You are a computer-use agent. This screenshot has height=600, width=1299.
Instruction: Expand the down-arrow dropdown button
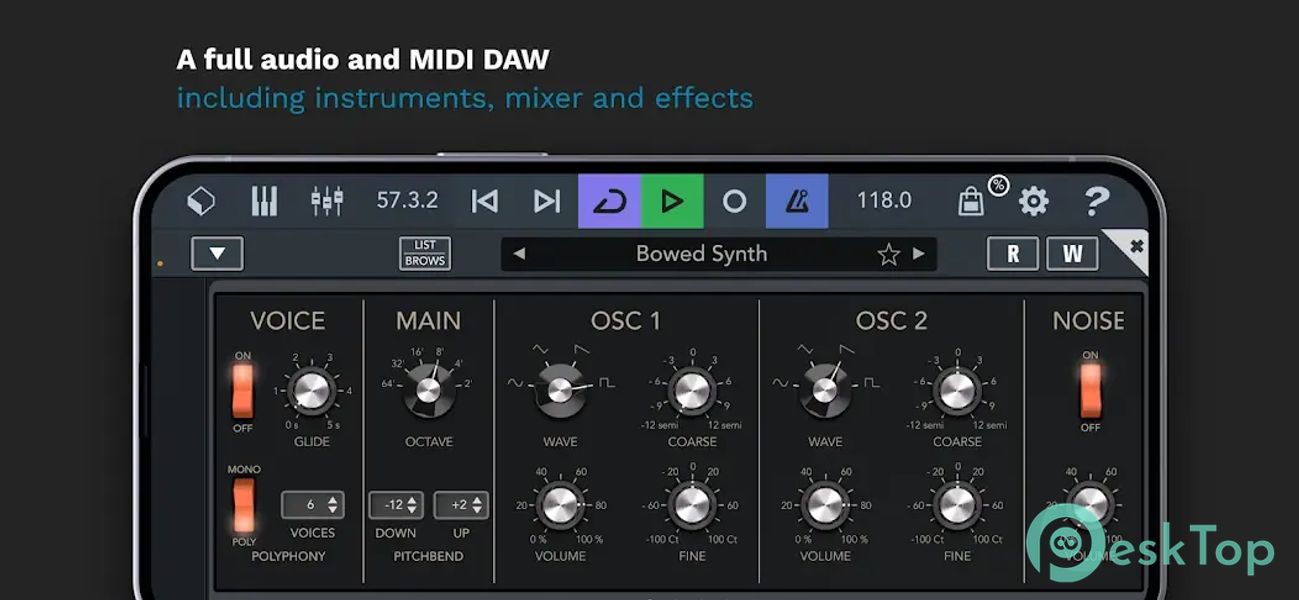coord(217,253)
